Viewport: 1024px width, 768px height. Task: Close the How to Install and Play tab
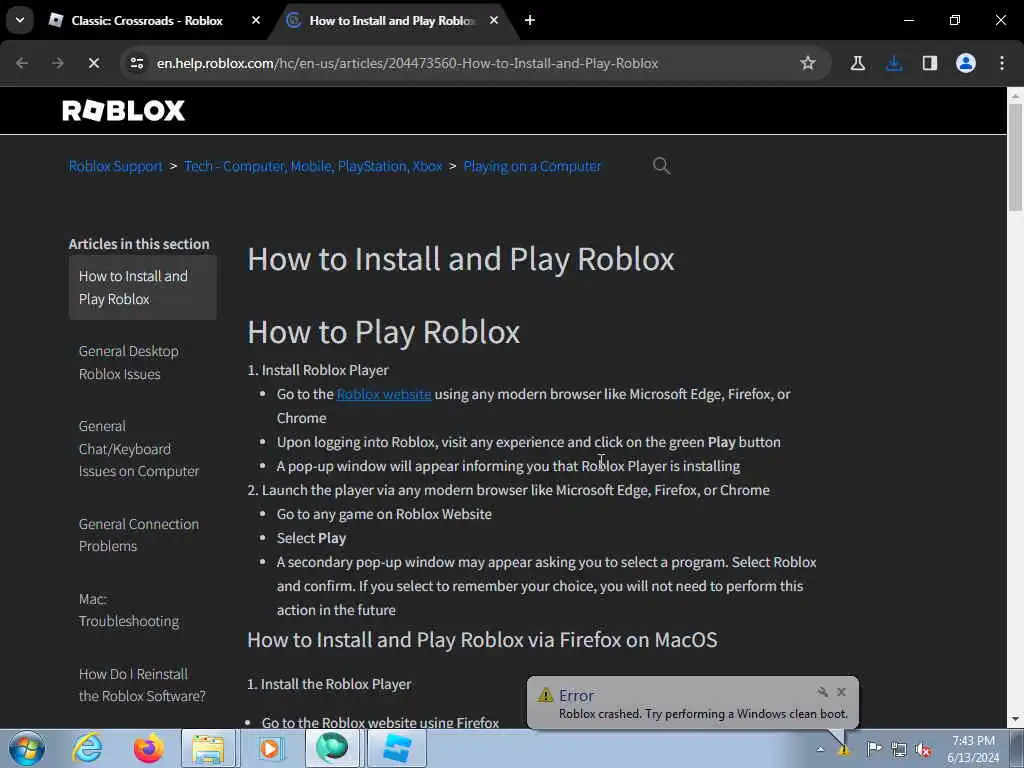[494, 20]
